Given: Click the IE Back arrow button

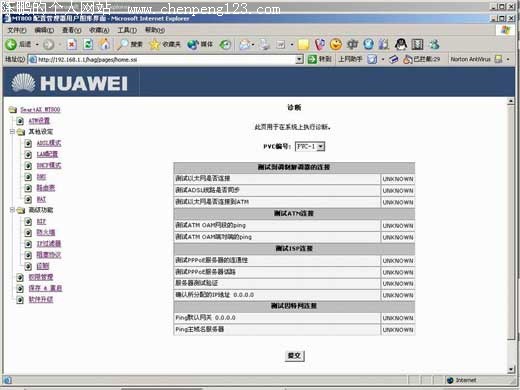Looking at the screenshot, I should tap(11, 44).
